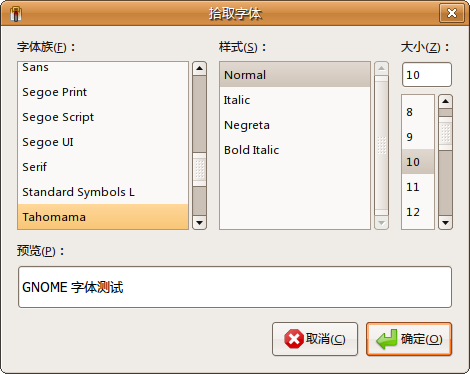Click the size input field
Viewport: 470px width, 374px height.
tap(427, 75)
